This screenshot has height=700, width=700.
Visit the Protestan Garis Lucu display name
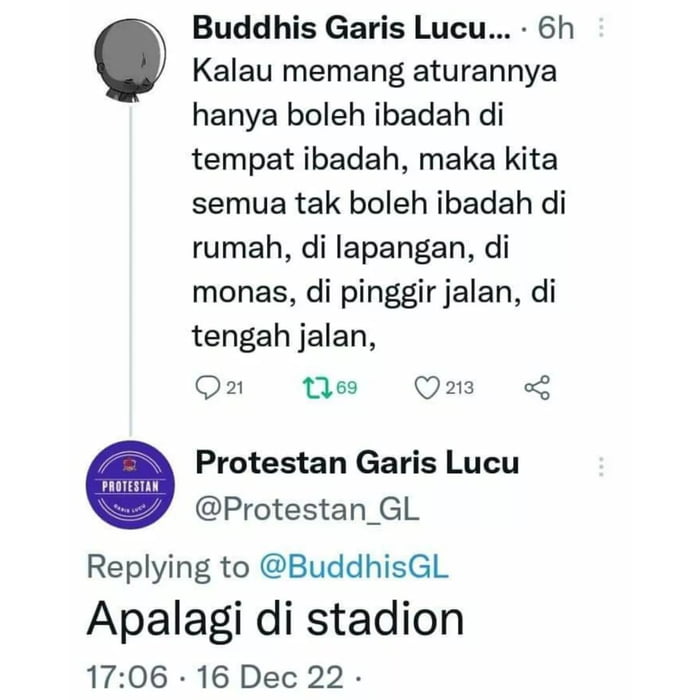pos(357,463)
